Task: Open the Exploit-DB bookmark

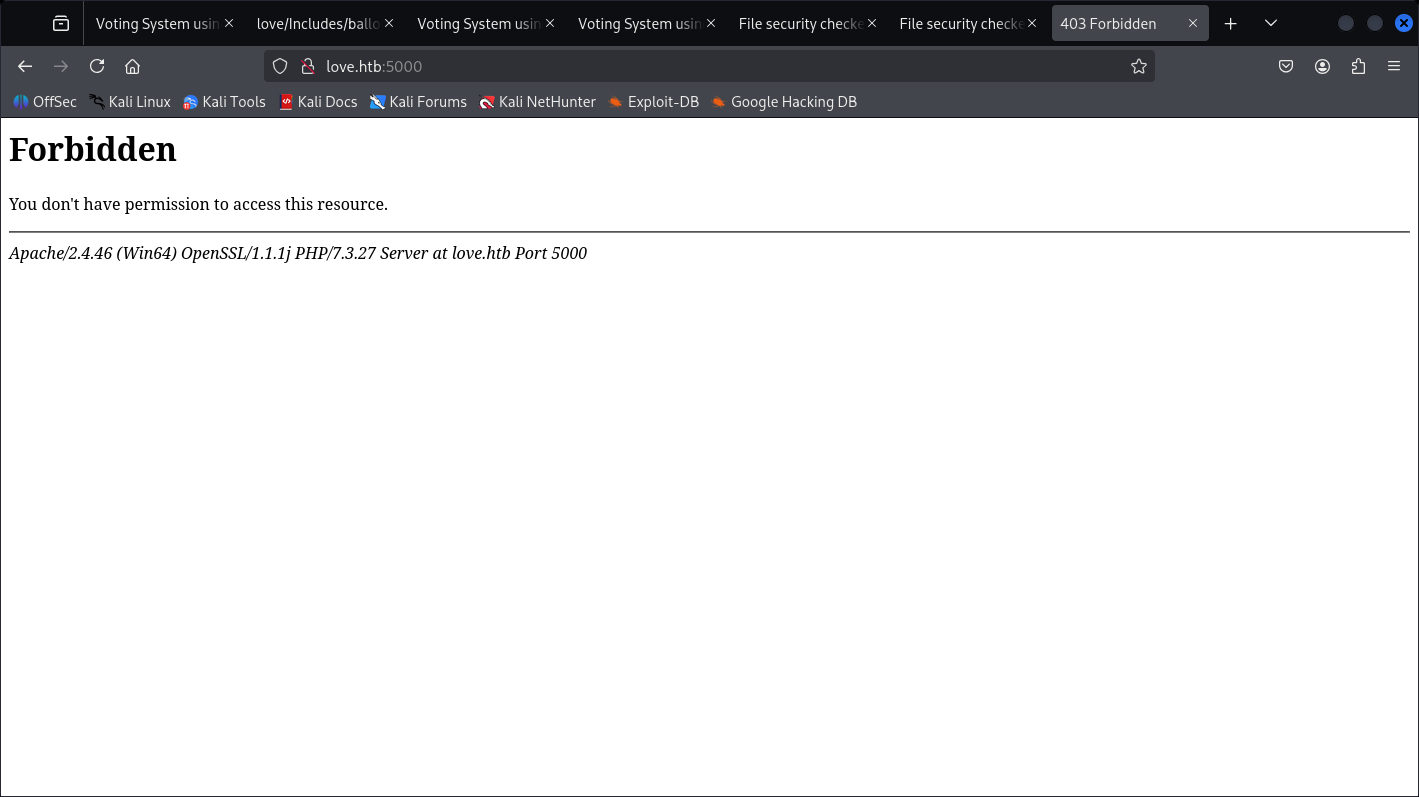Action: (653, 102)
